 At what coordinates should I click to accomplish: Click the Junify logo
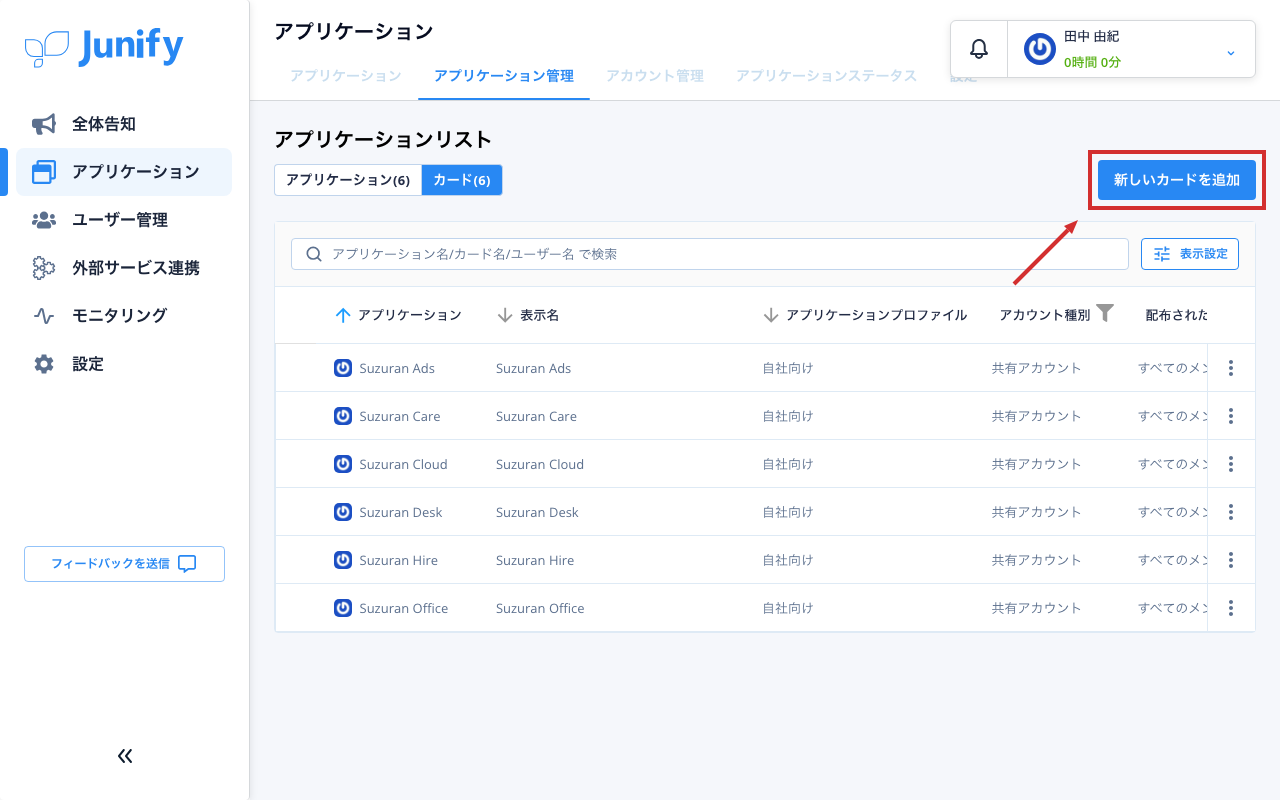point(104,47)
